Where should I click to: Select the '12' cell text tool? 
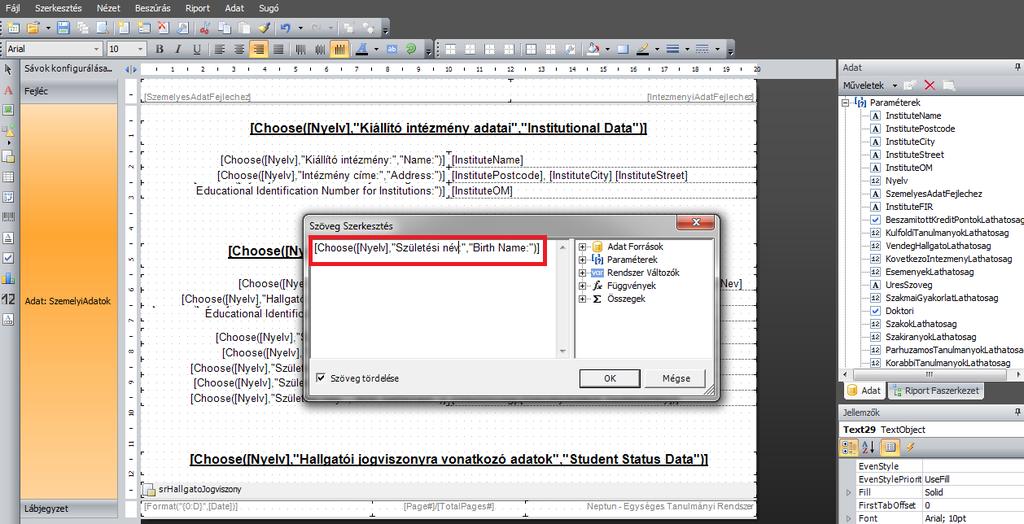click(x=8, y=299)
